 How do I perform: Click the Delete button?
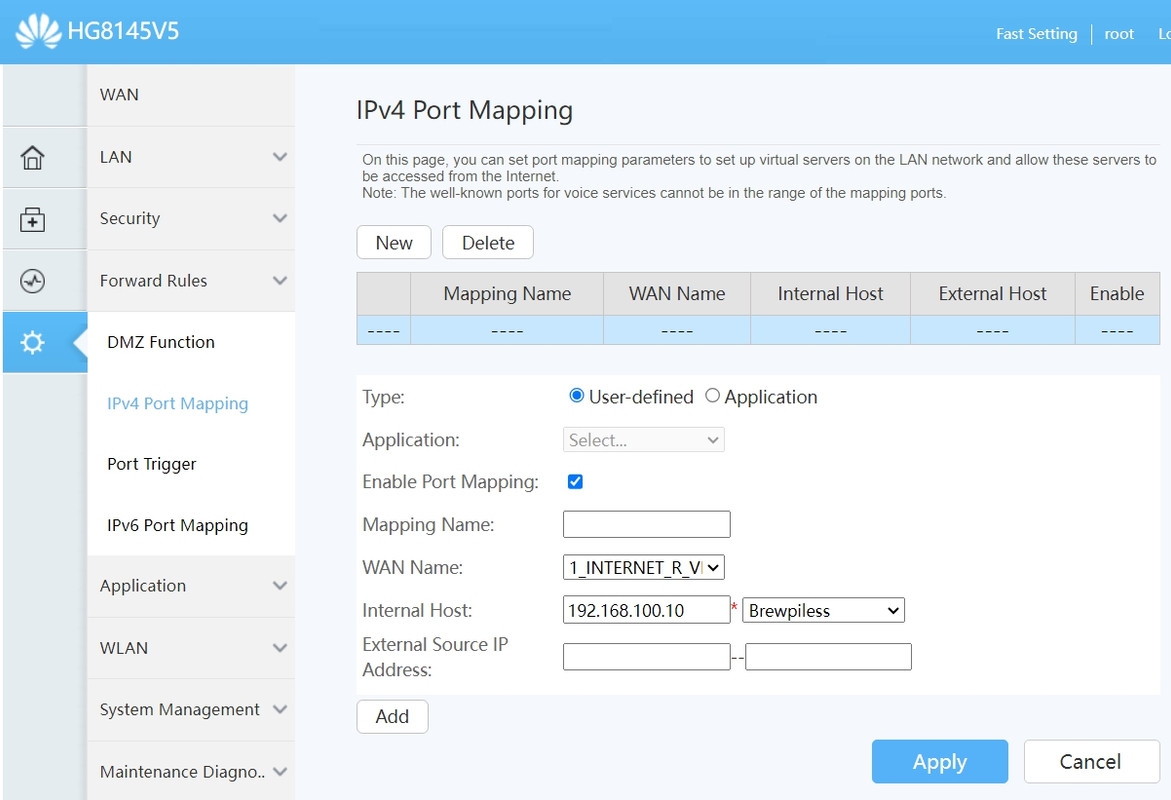coord(488,243)
